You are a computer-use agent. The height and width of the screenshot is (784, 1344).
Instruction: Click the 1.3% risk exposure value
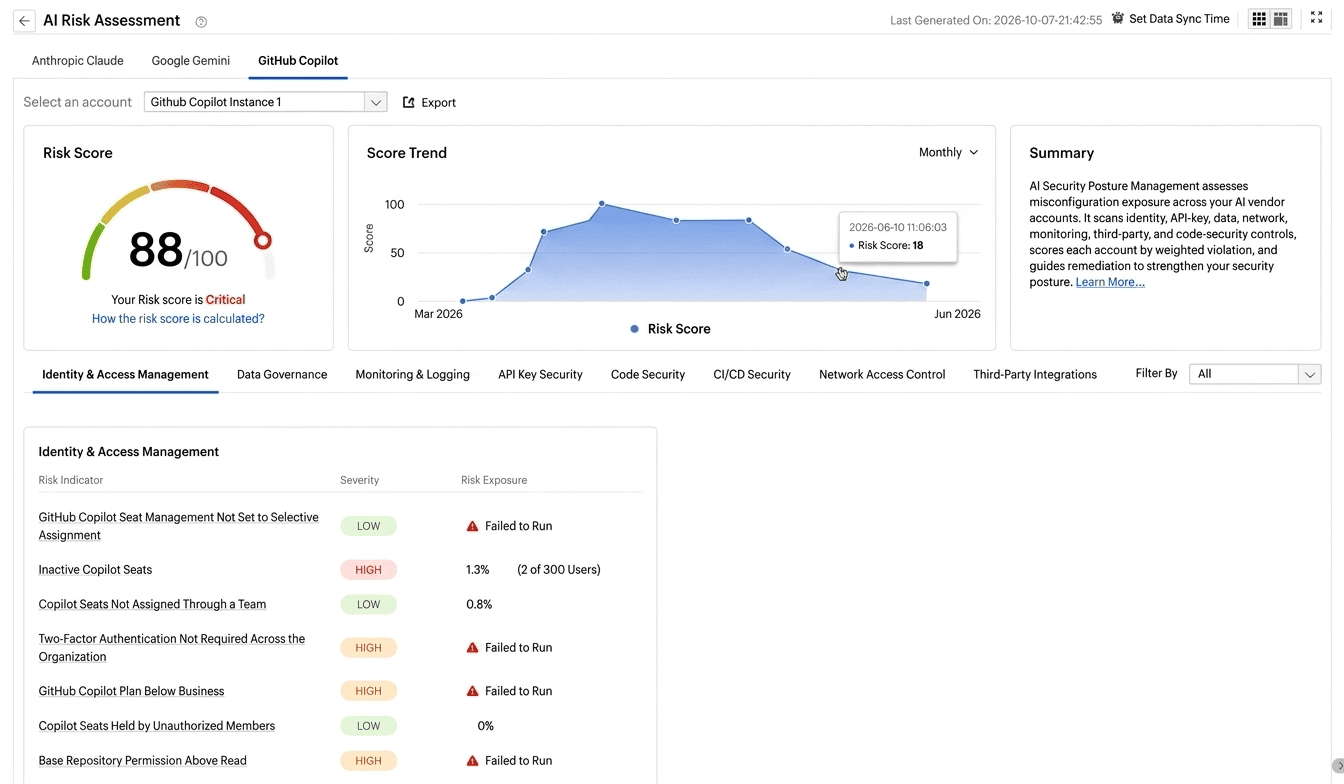click(478, 570)
